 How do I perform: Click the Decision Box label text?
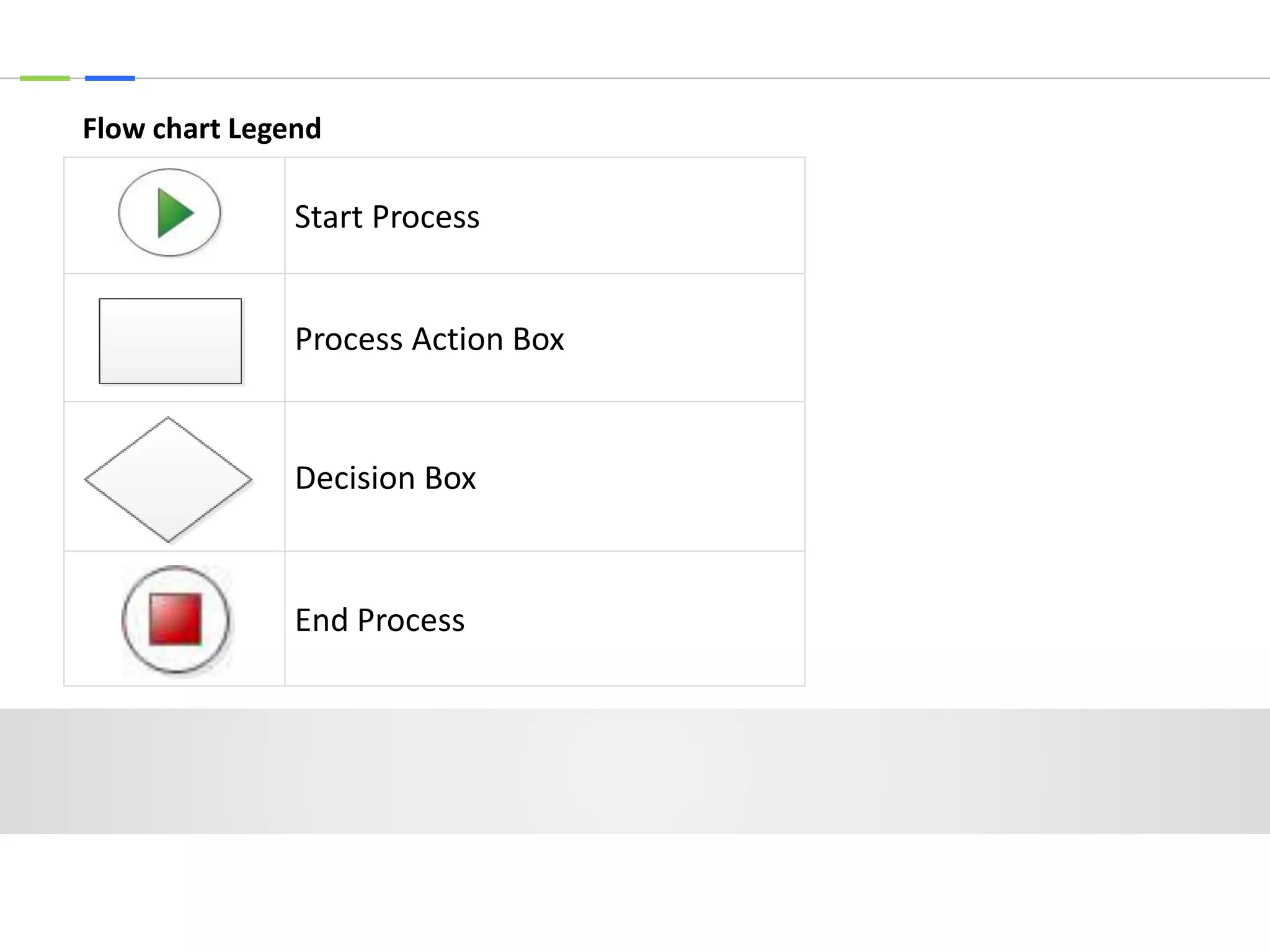pos(385,478)
